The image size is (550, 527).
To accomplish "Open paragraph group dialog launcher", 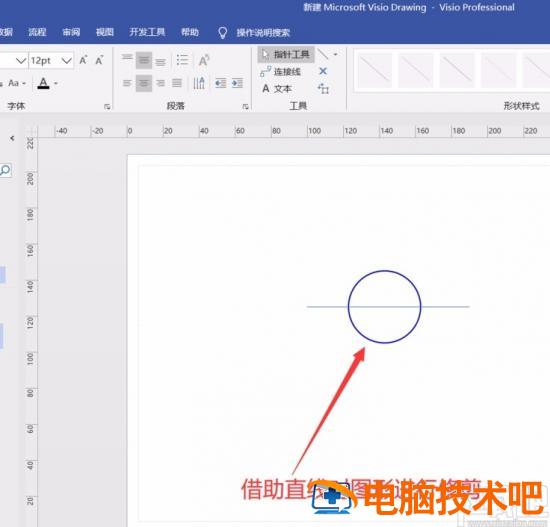I will point(245,107).
